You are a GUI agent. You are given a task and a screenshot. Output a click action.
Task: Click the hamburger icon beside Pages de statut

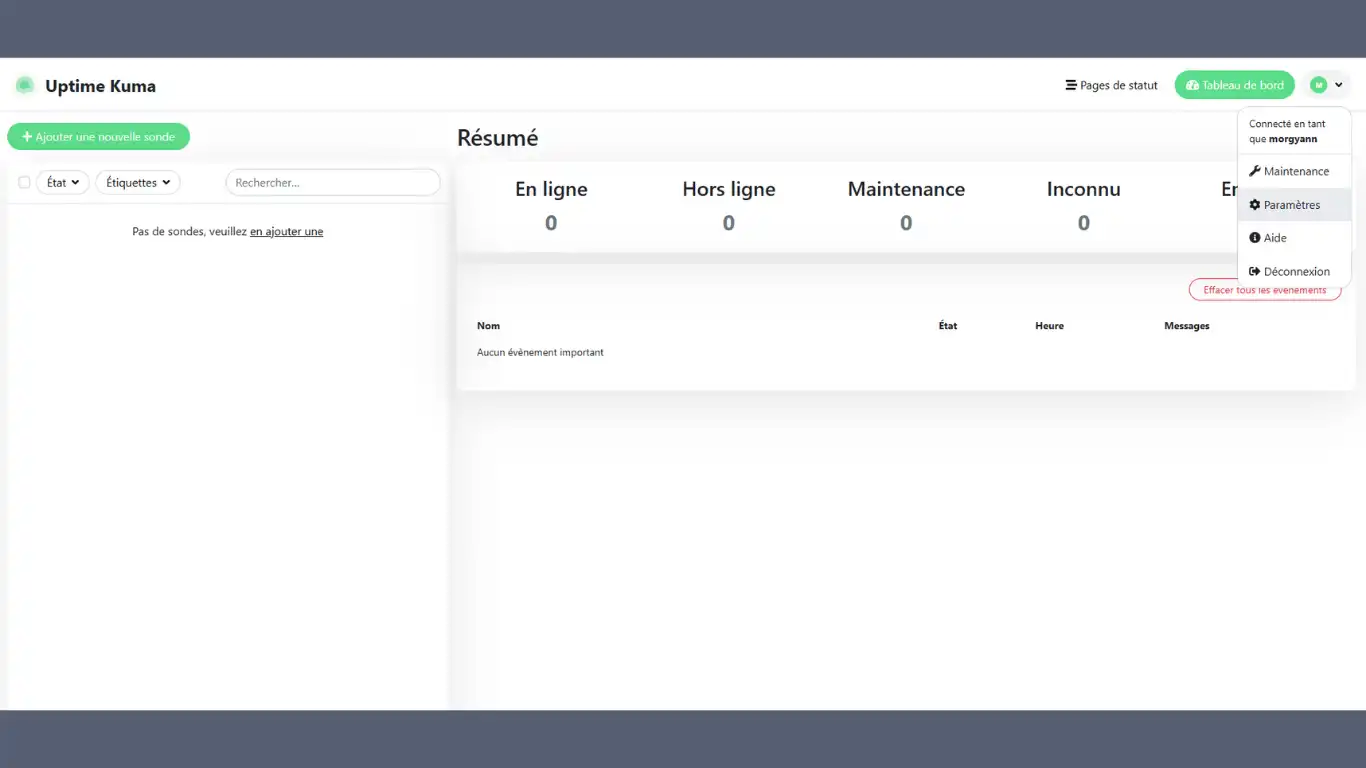[1071, 86]
